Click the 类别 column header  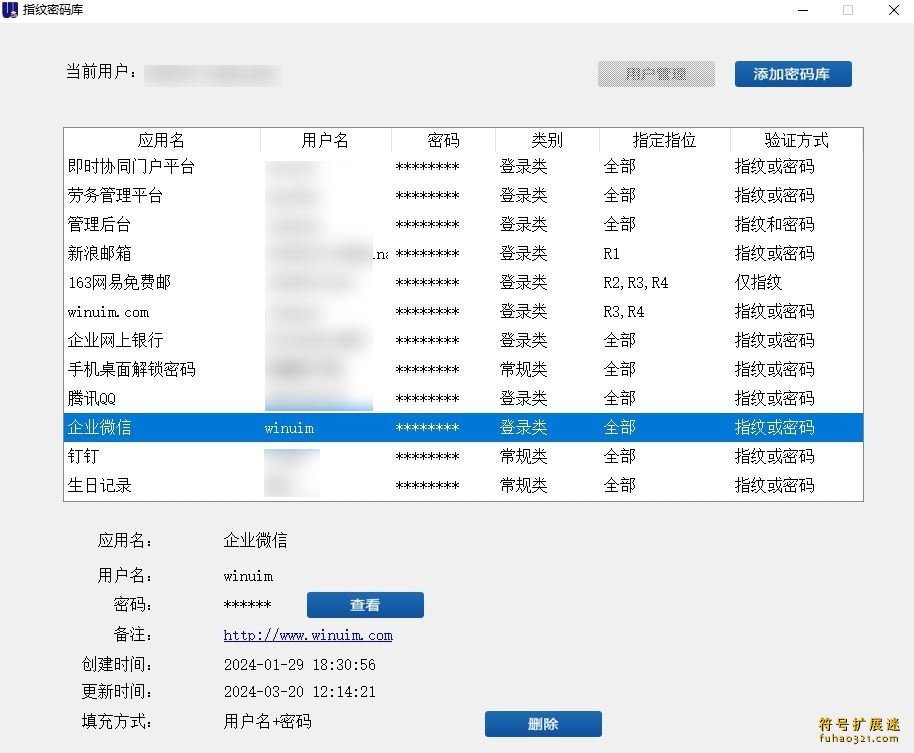pyautogui.click(x=546, y=141)
